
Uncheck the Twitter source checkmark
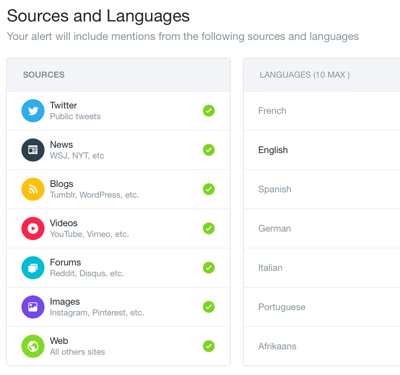[x=209, y=111]
